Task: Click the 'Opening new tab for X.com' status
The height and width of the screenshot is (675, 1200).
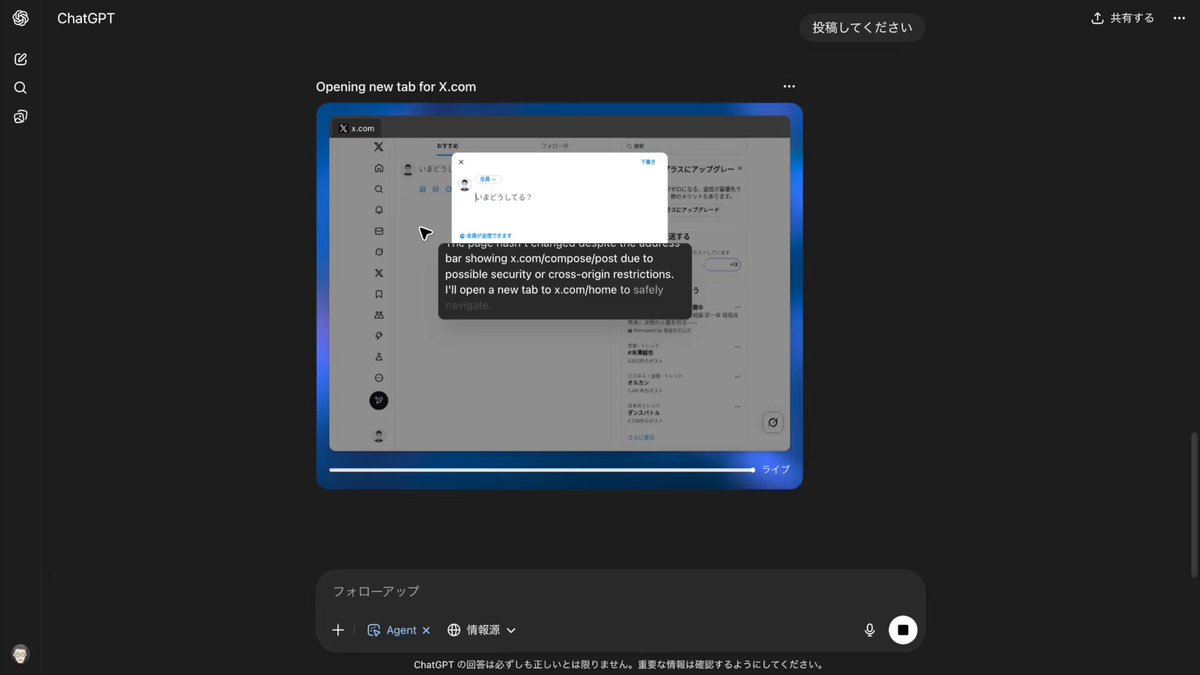Action: [396, 87]
